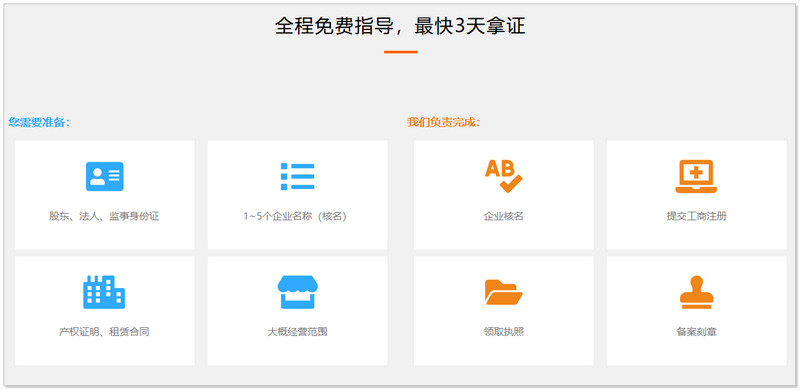The width and height of the screenshot is (800, 390).
Task: Click the orange open folder icon
Action: click(x=504, y=292)
